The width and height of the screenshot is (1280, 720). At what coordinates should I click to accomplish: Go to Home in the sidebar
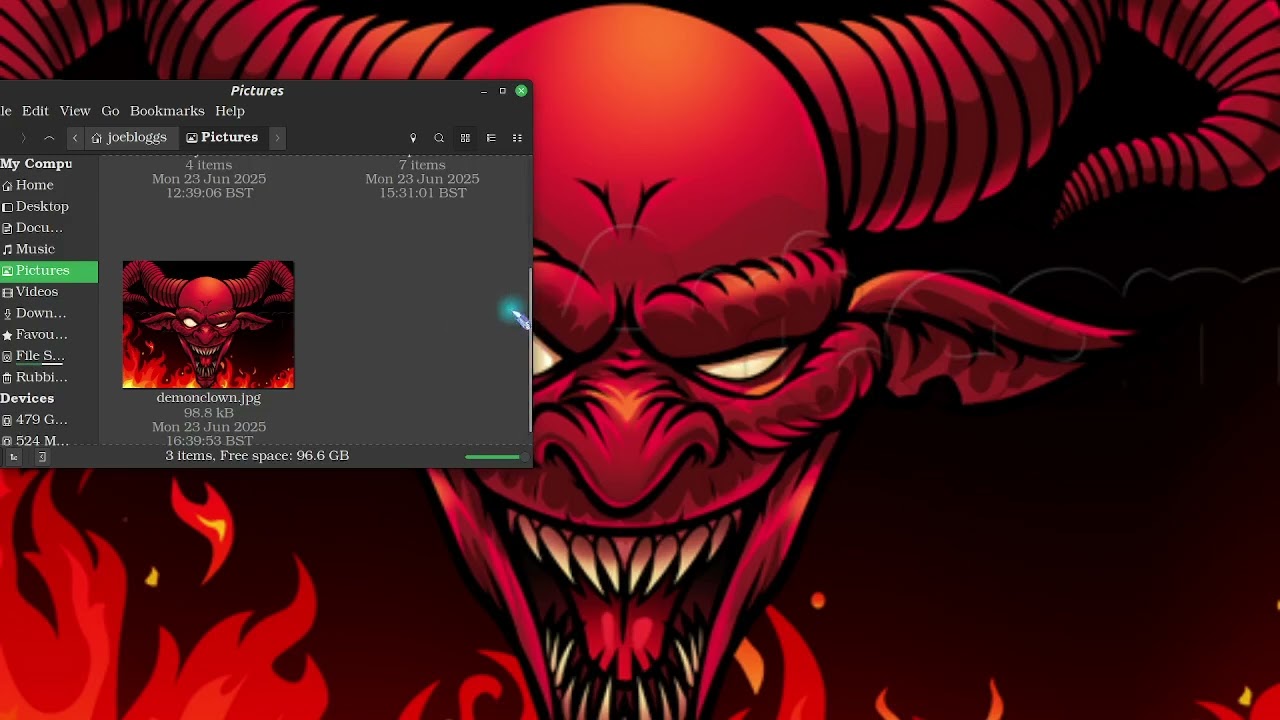tap(49, 185)
